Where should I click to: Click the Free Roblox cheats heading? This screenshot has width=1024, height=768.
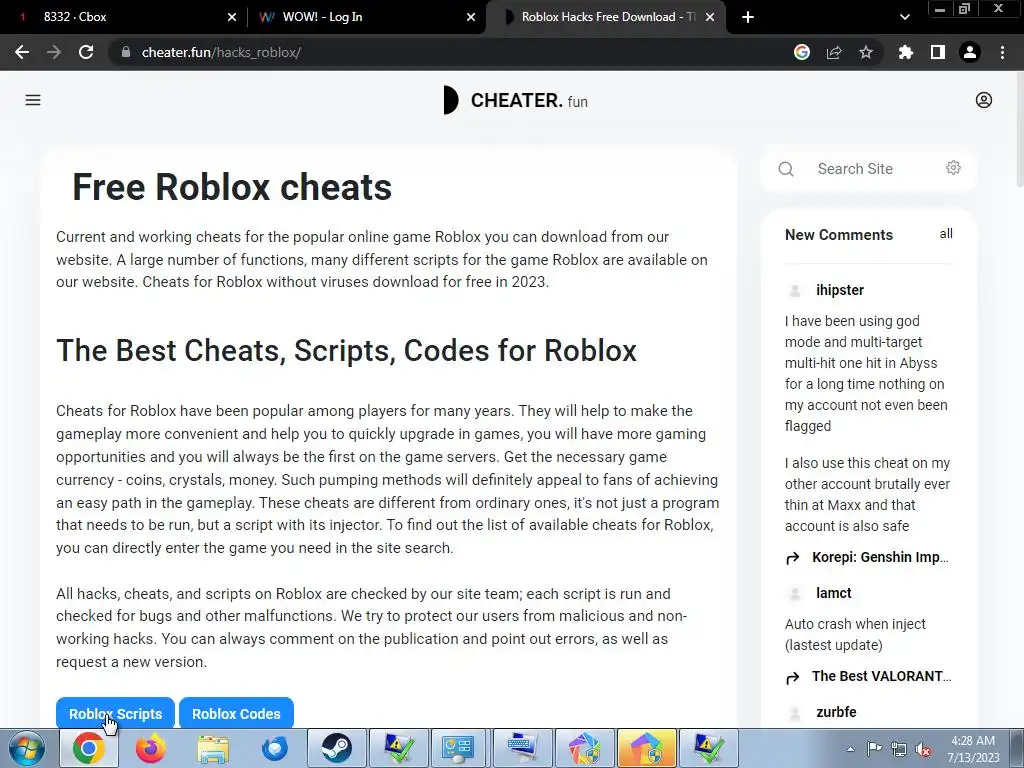click(x=232, y=187)
